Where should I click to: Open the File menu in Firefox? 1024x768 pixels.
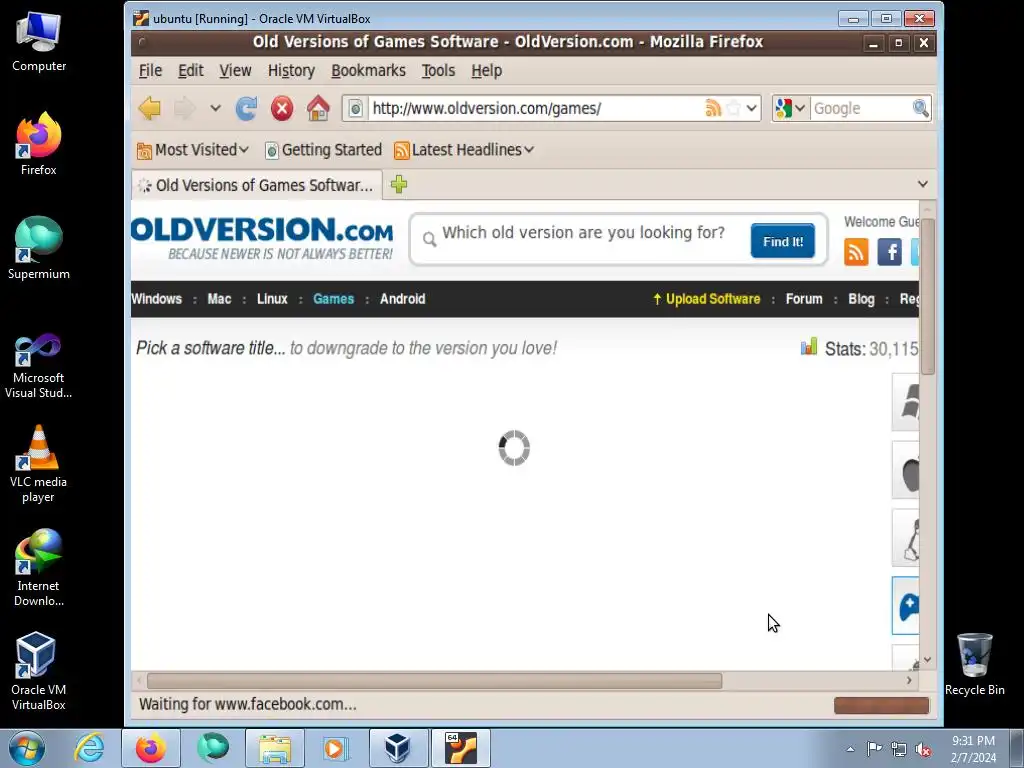[150, 71]
